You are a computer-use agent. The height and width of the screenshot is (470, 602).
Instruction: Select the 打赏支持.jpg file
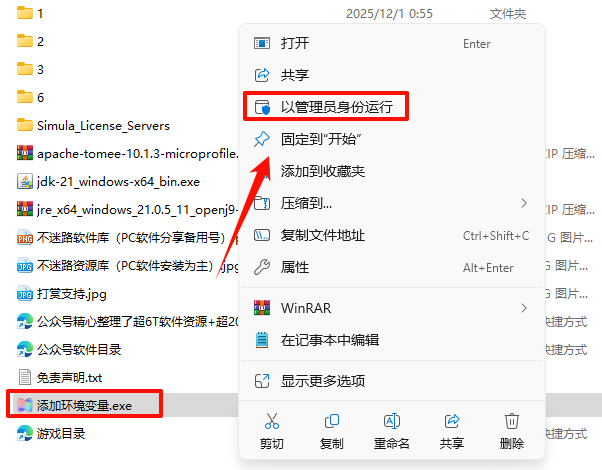coord(62,294)
